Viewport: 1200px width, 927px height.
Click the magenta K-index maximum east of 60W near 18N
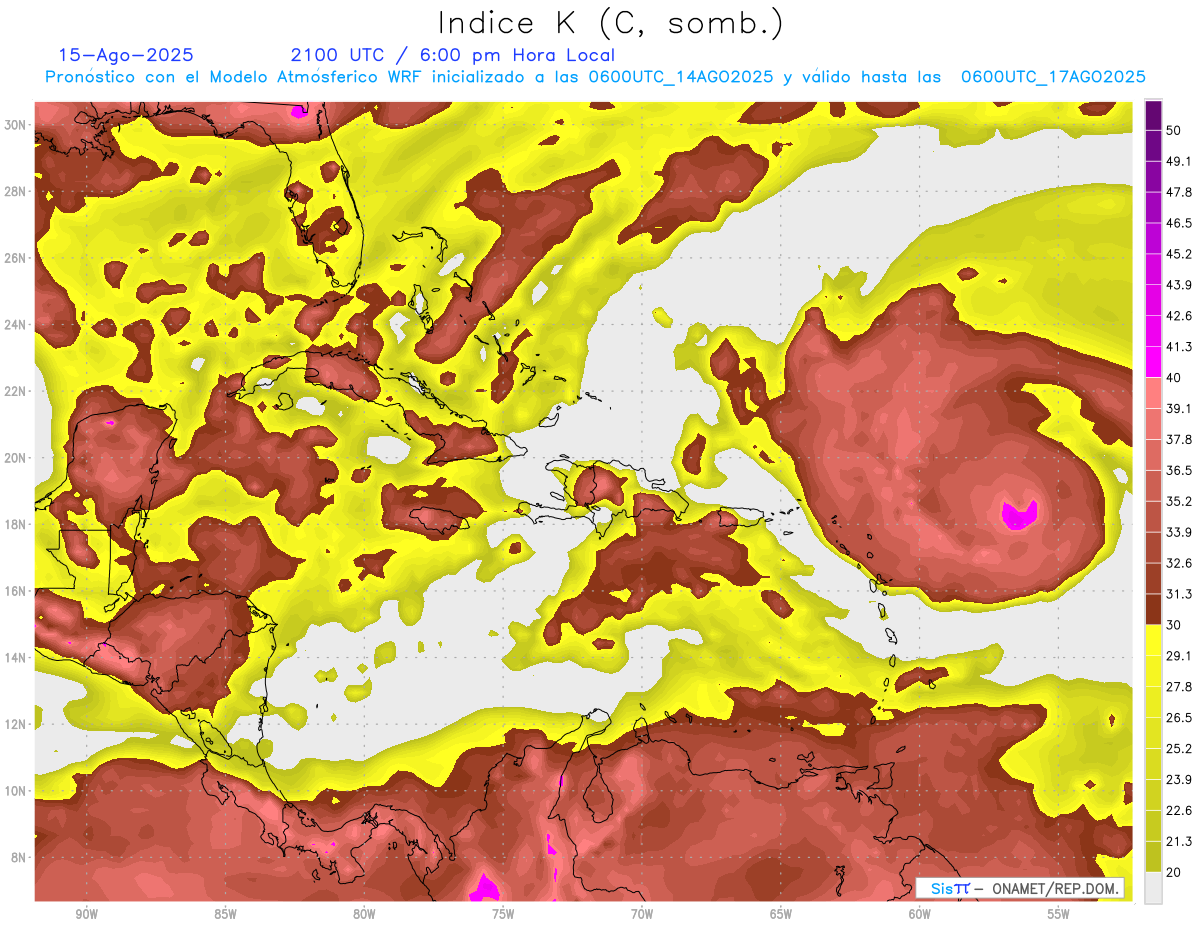(x=1019, y=515)
